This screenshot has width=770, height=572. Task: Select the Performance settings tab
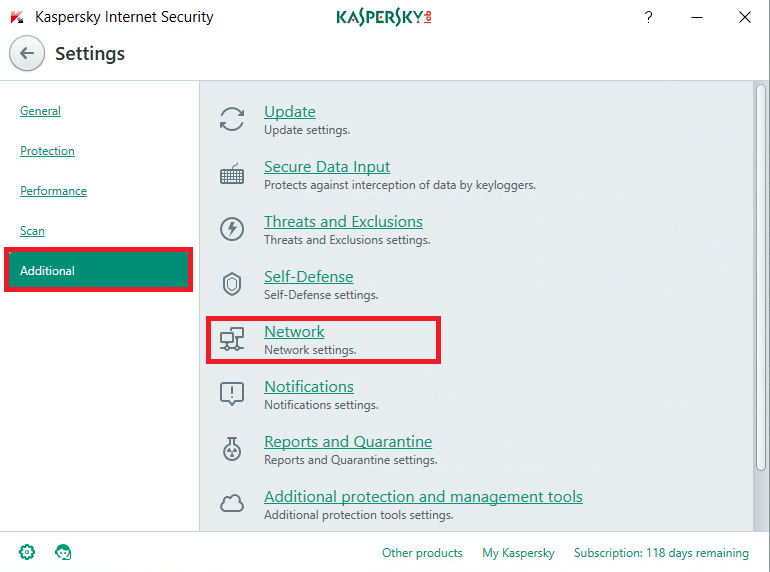click(x=53, y=191)
